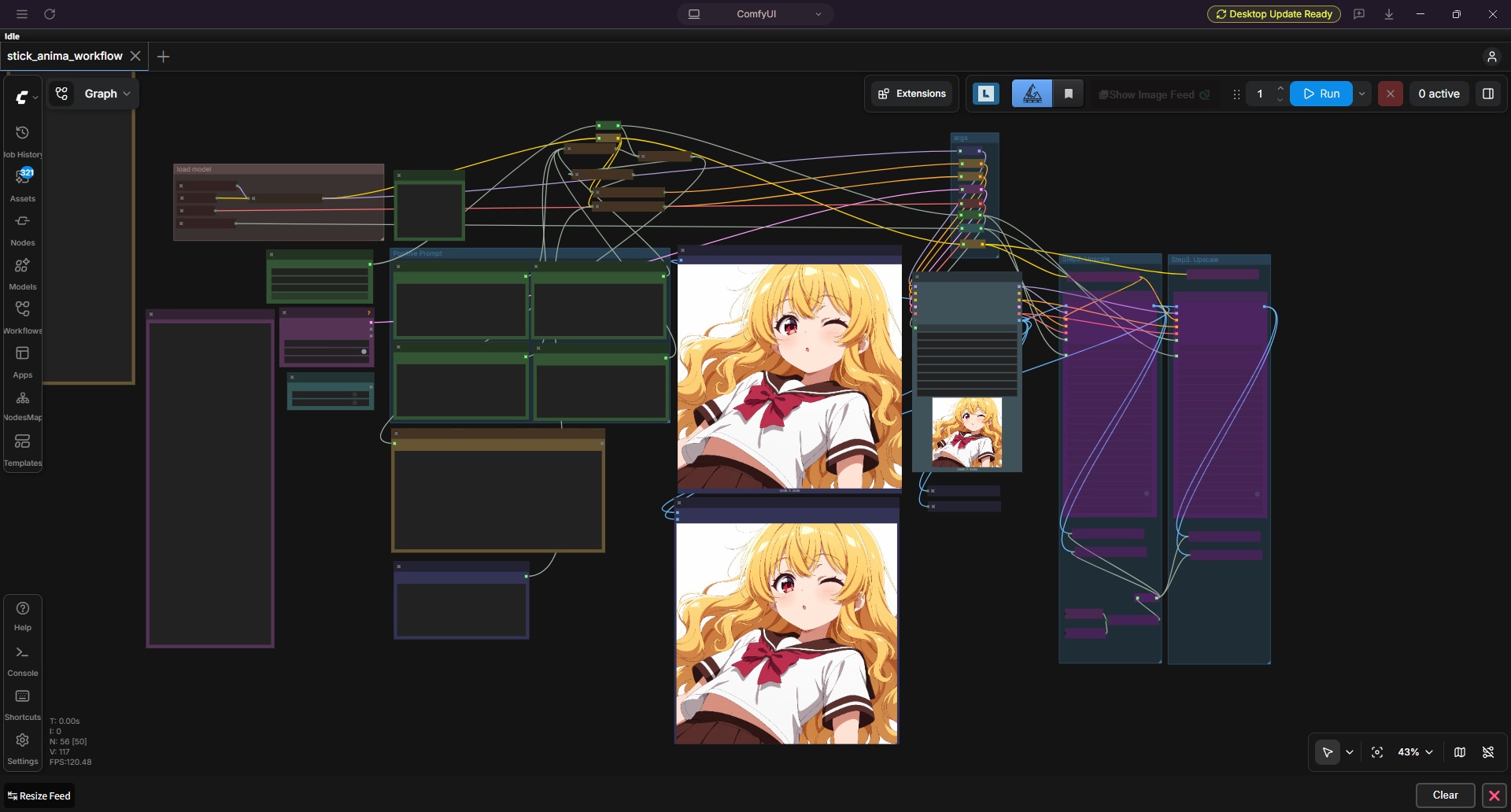Viewport: 1511px width, 812px height.
Task: Toggle link visibility on canvas
Action: point(1488,752)
